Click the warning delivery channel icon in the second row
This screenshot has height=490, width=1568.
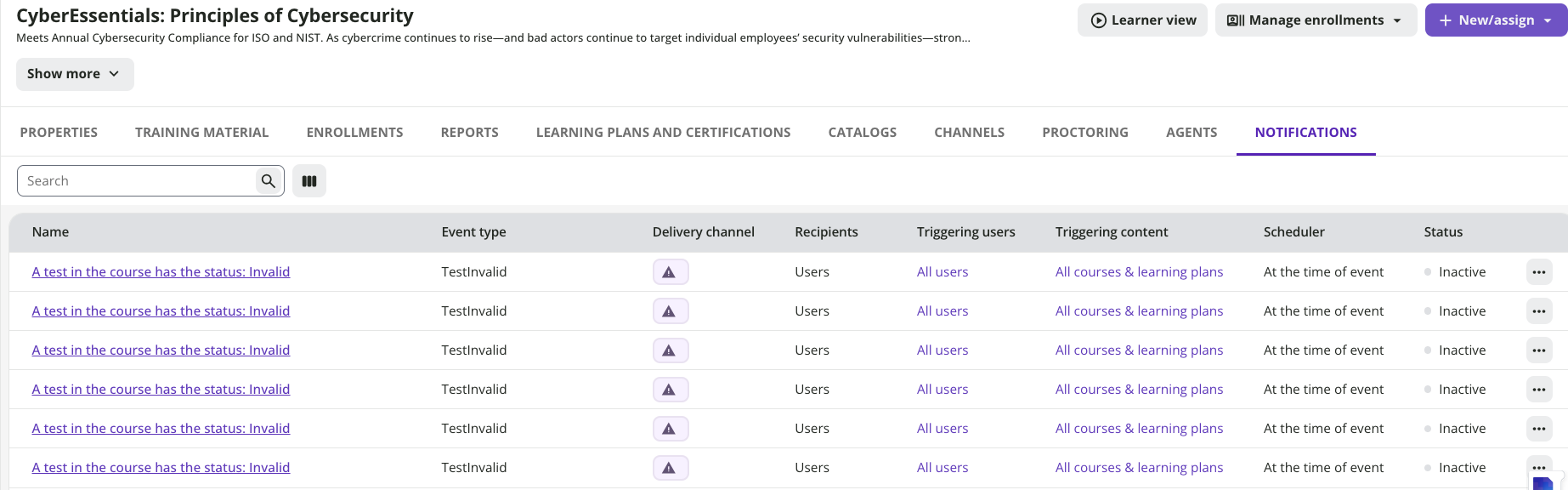[x=671, y=311]
